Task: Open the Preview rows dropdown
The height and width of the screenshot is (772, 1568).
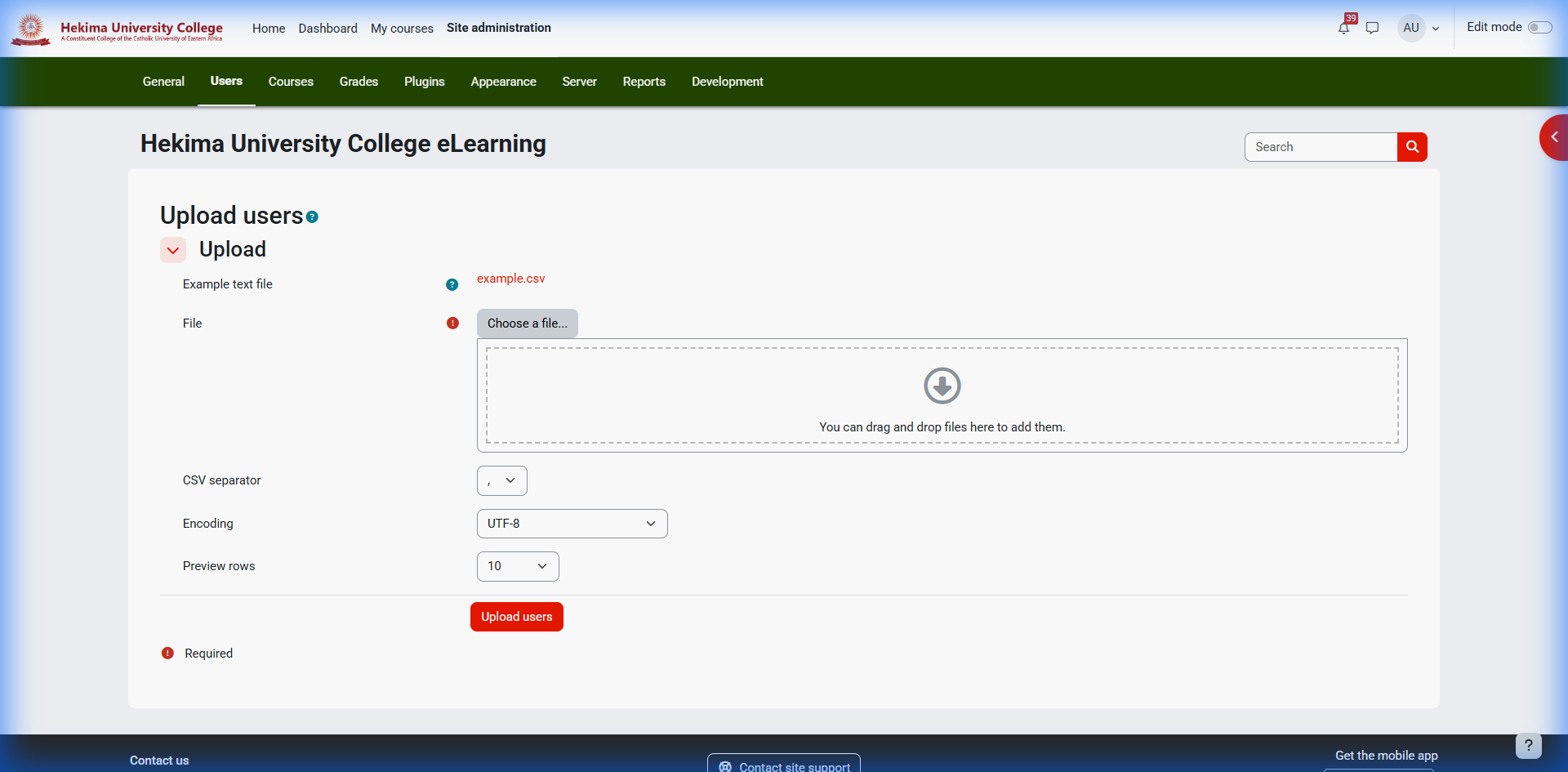Action: (x=518, y=567)
